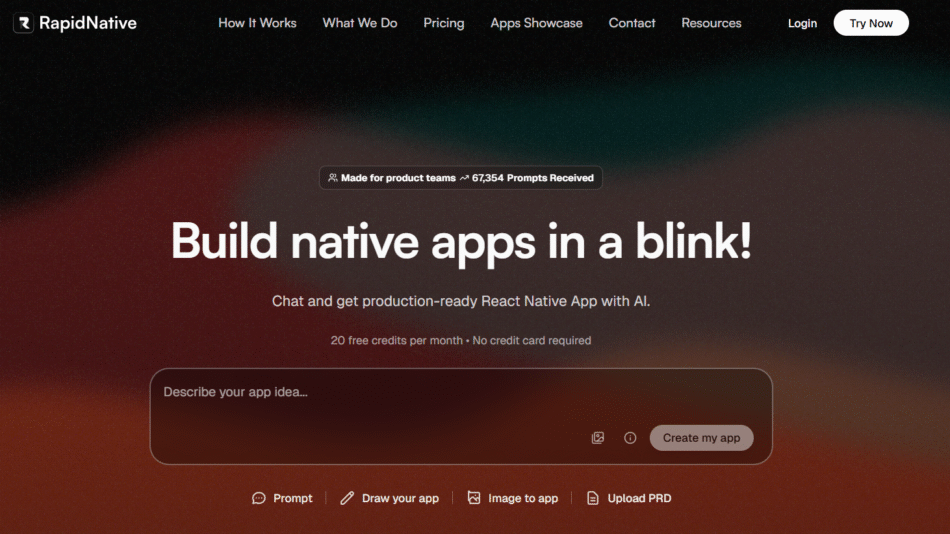
Task: Navigate to Apps Showcase
Action: coord(536,23)
